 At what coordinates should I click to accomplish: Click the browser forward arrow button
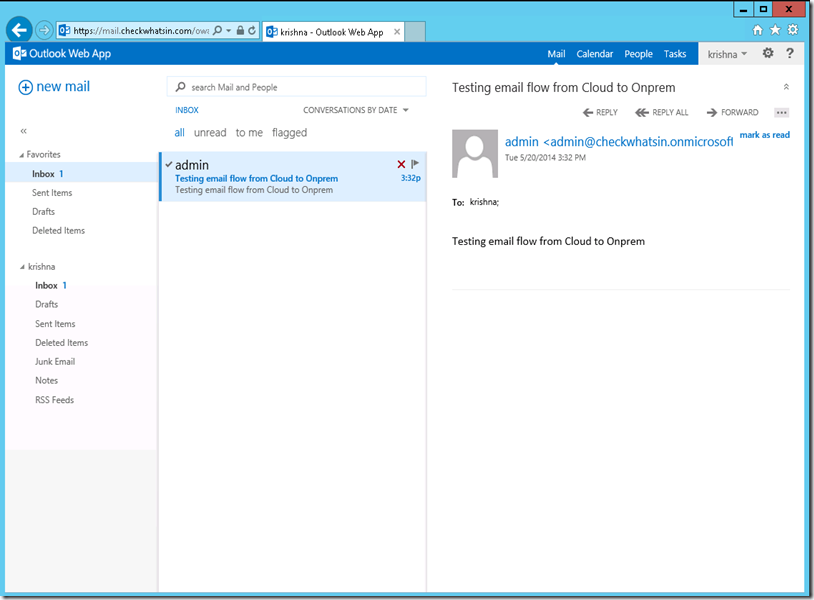click(x=44, y=31)
